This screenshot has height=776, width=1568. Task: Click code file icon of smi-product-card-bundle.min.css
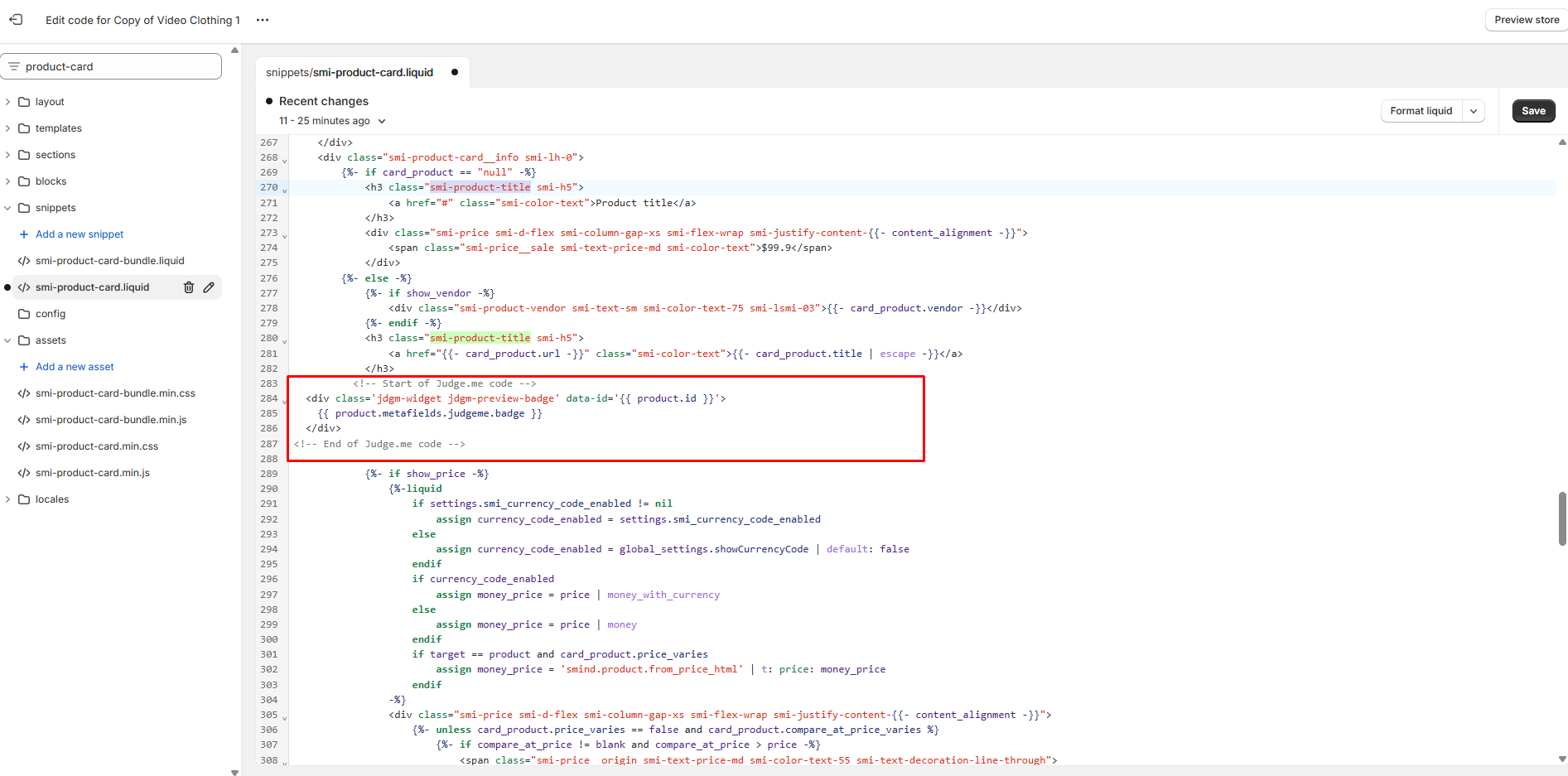click(24, 393)
